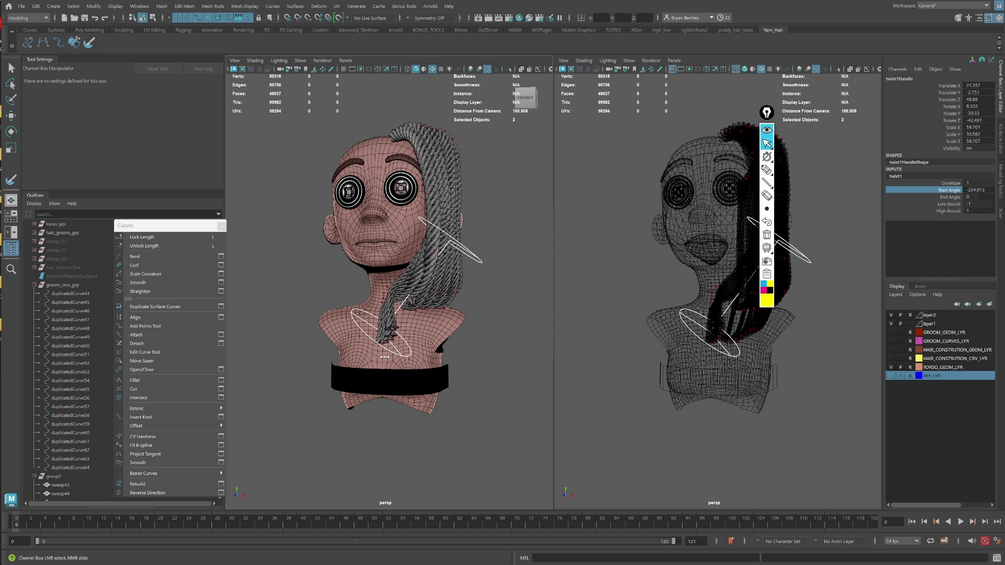
Task: Click the Start Angle value field
Action: (x=979, y=190)
